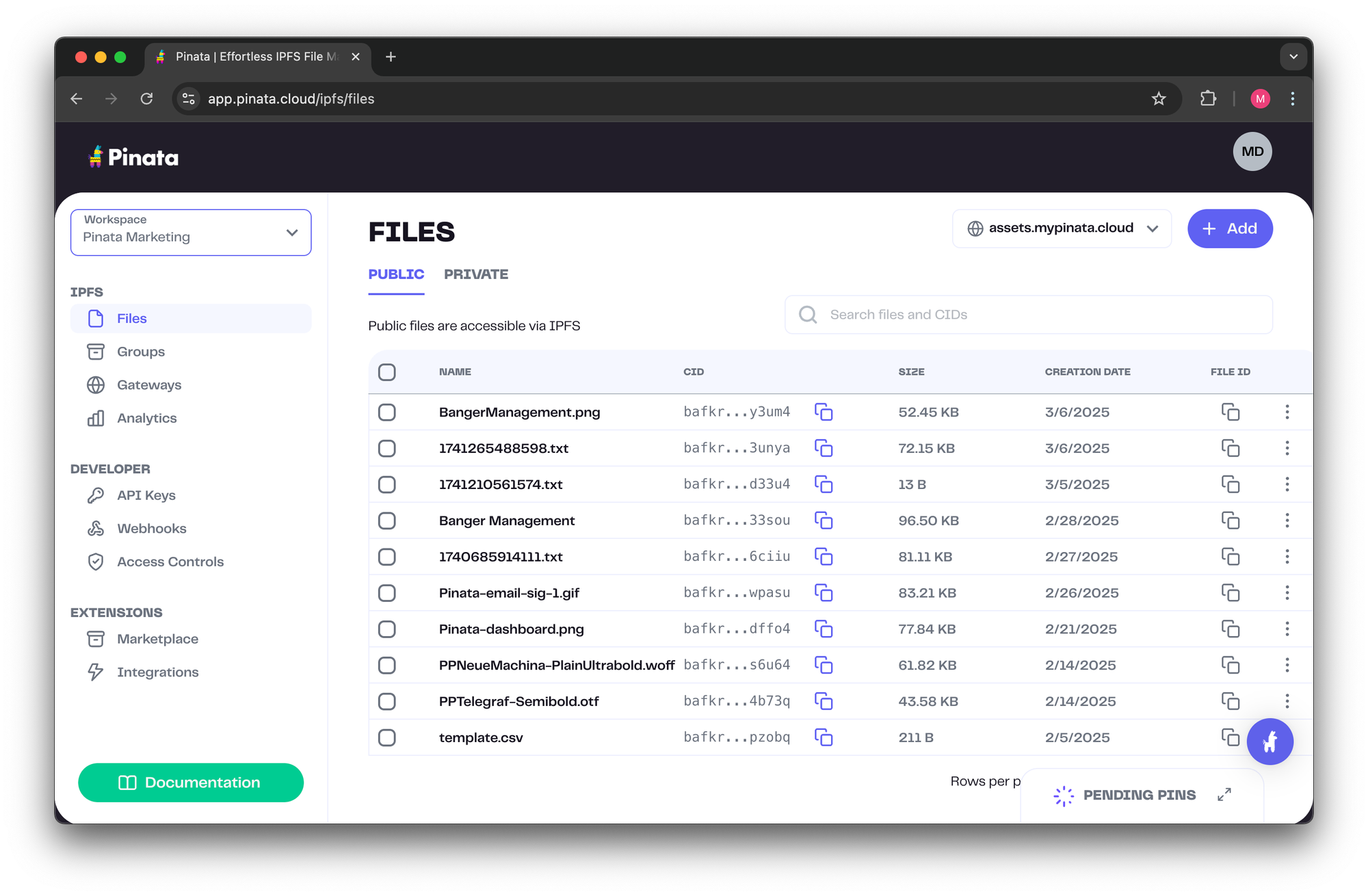
Task: Click the Add file button
Action: click(1229, 228)
